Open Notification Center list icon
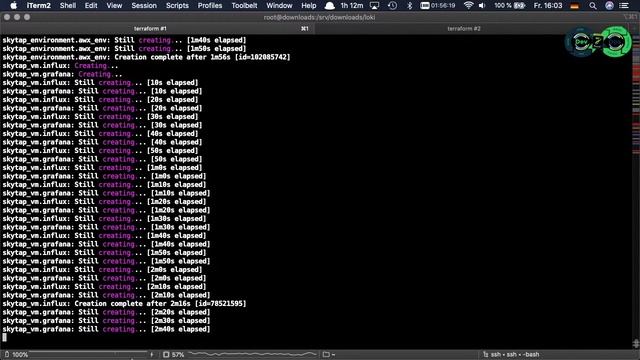Screen dimensions: 640x360 (x=624, y=6)
